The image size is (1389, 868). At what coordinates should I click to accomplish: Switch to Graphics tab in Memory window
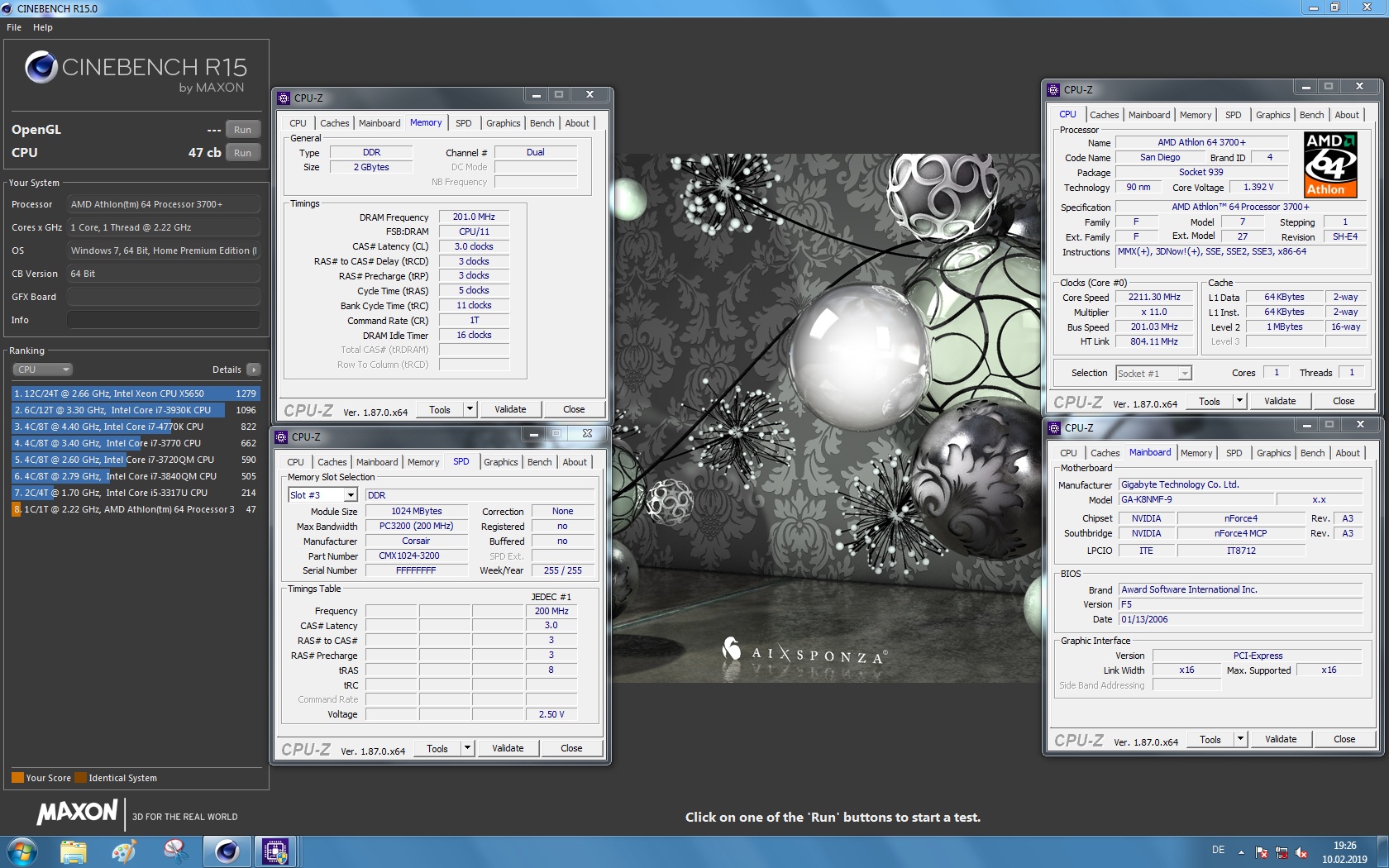pyautogui.click(x=503, y=123)
